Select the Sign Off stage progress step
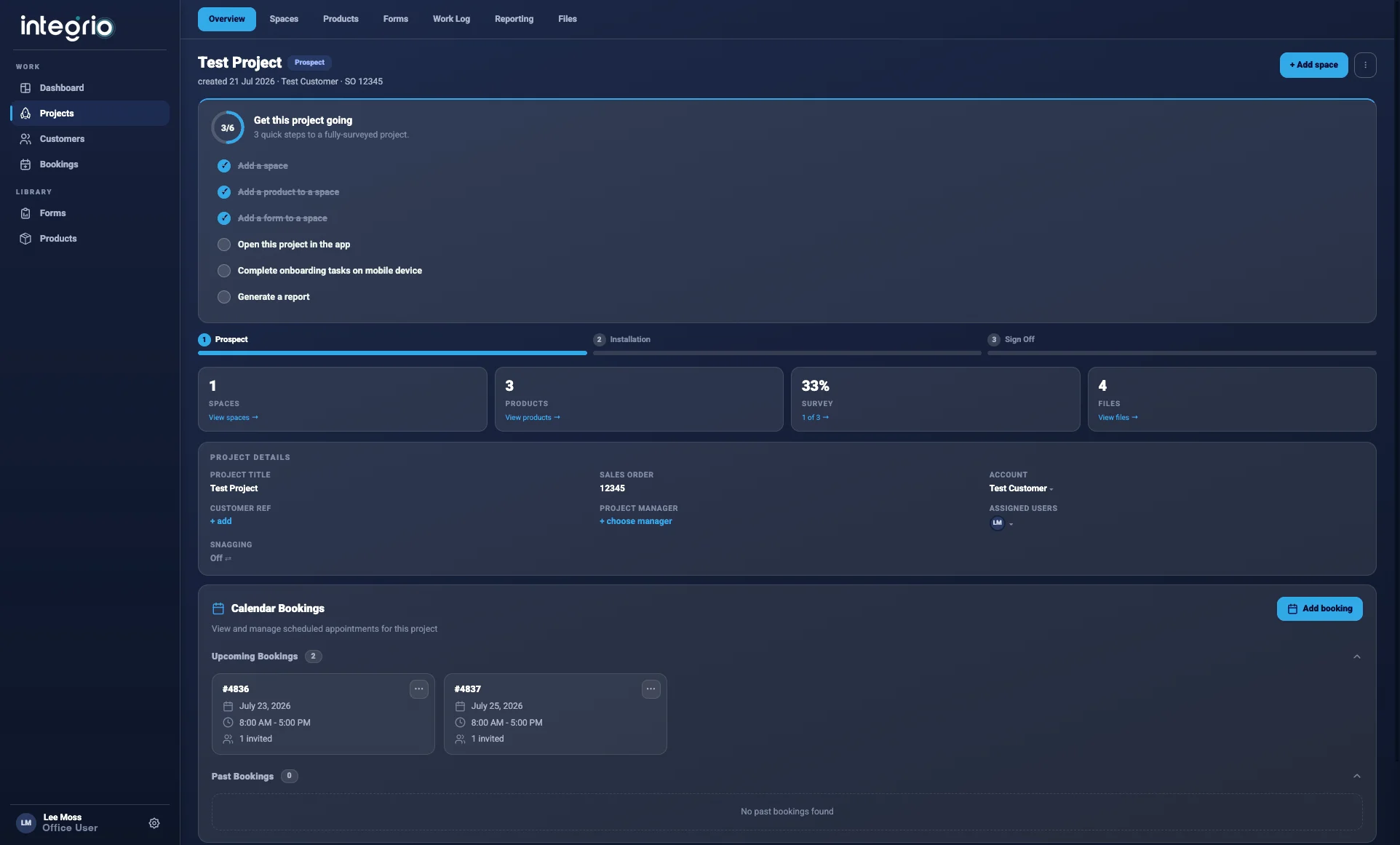1400x845 pixels. tap(1182, 344)
